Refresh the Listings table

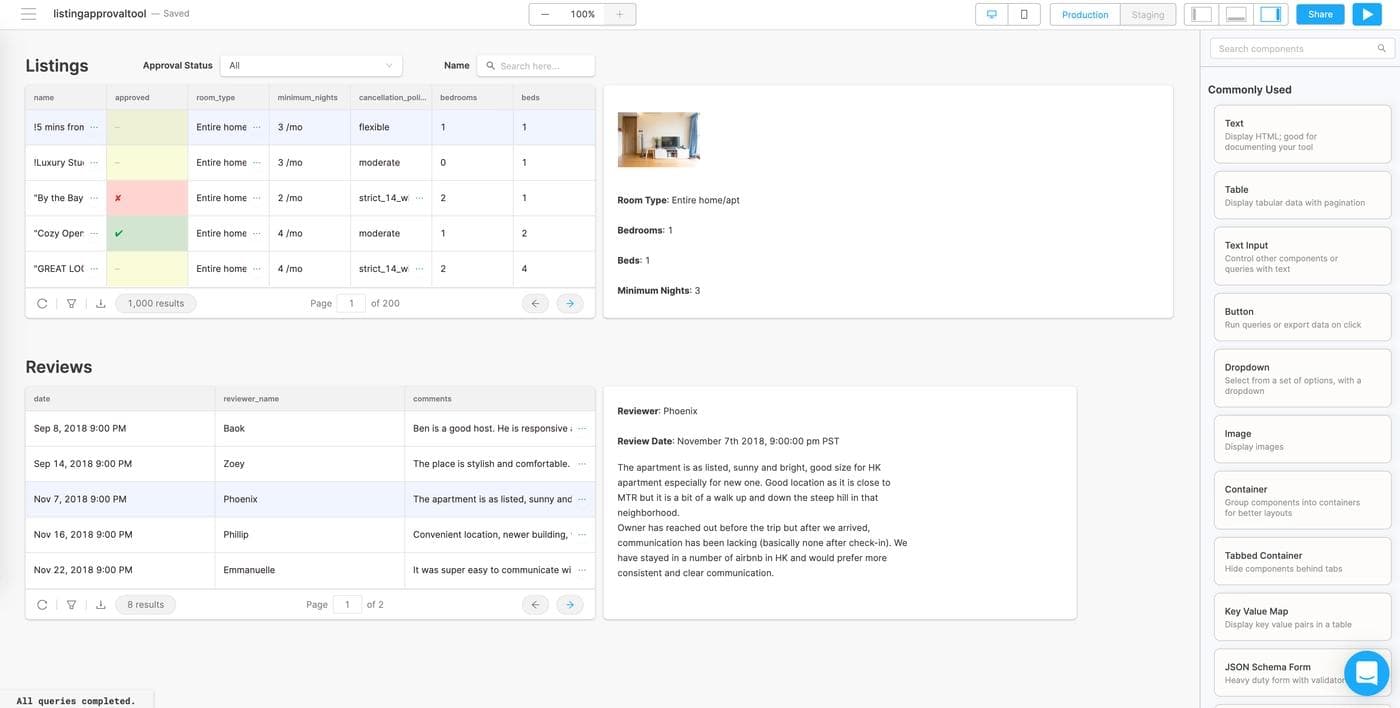[x=42, y=303]
